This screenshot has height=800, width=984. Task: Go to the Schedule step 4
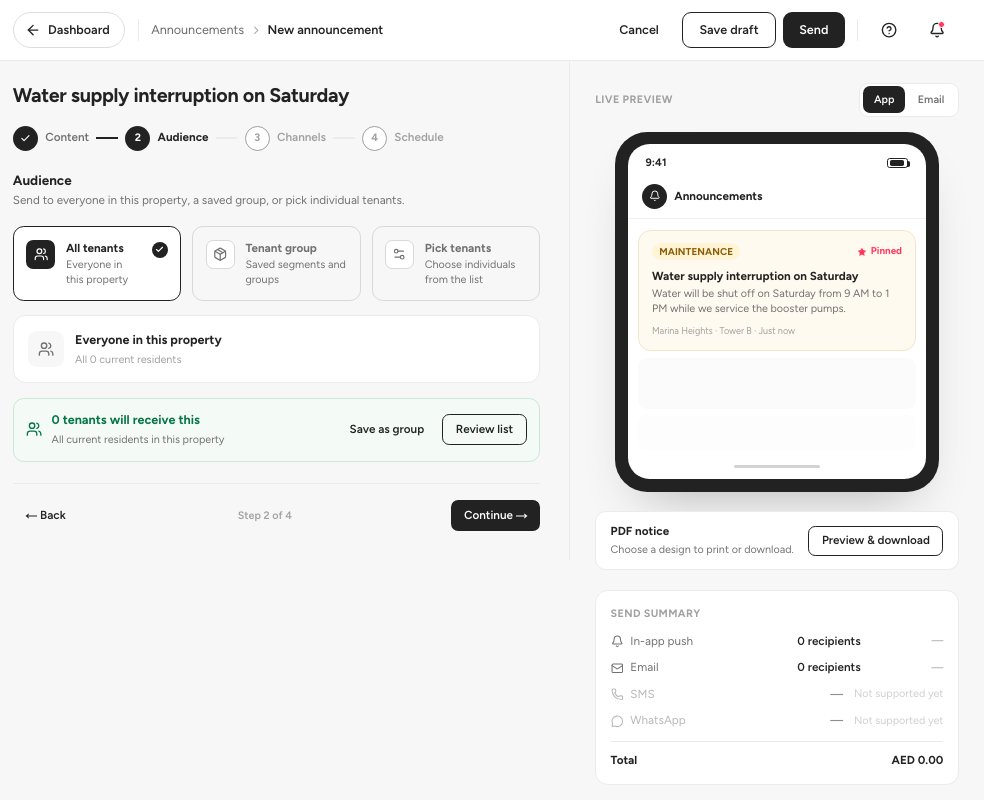(403, 138)
